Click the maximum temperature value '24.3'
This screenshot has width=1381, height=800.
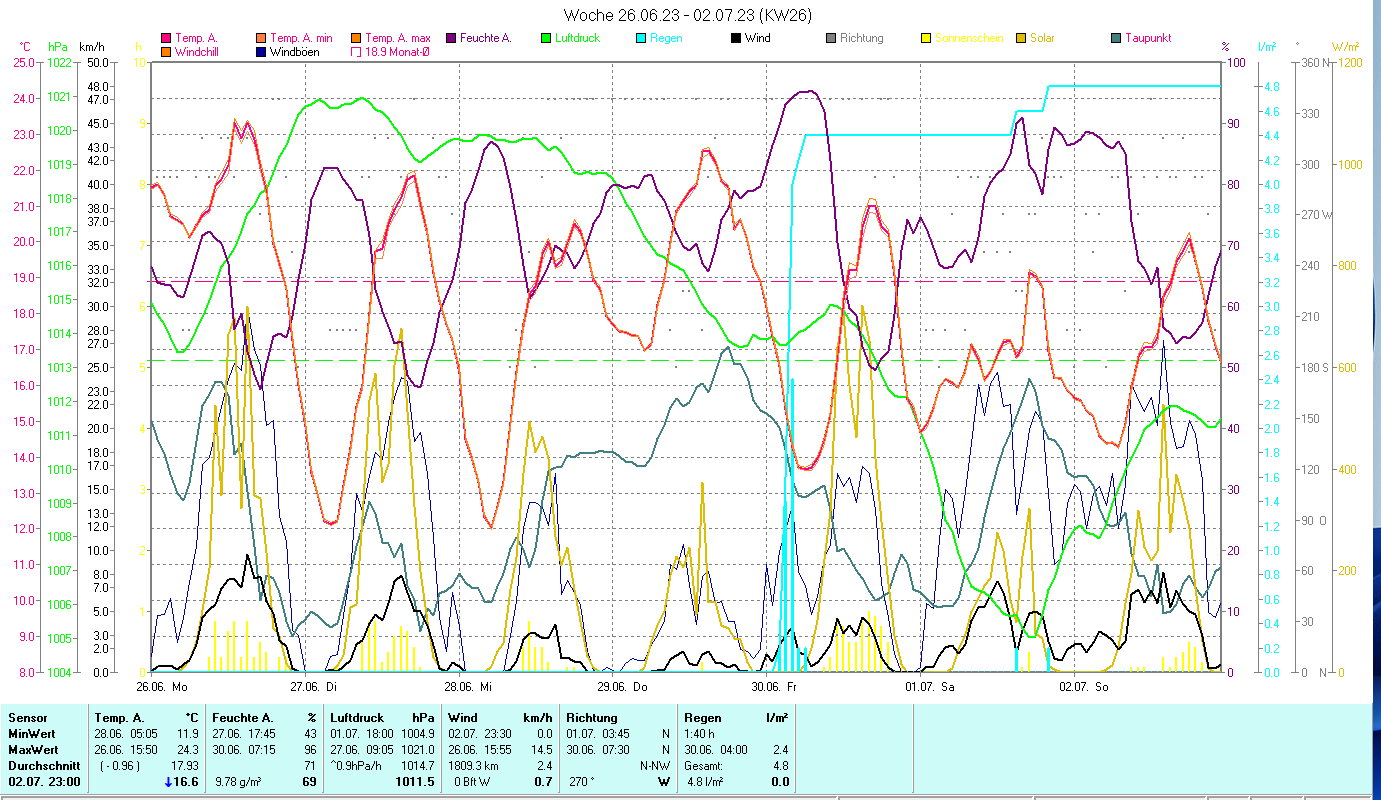point(189,750)
